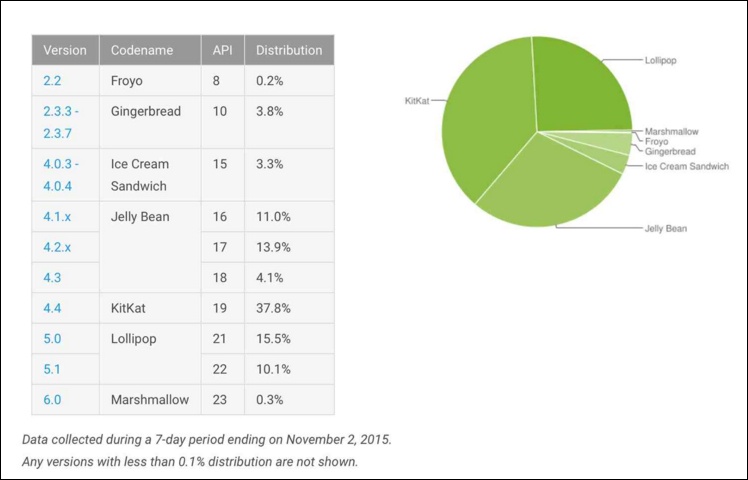Open the 6.0 Marshmallow version link
The width and height of the screenshot is (748, 480).
coord(52,400)
